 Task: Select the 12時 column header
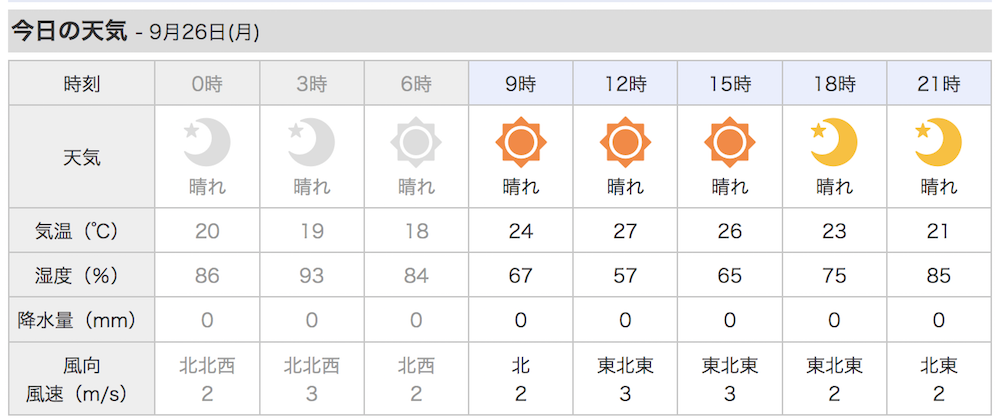pos(625,83)
